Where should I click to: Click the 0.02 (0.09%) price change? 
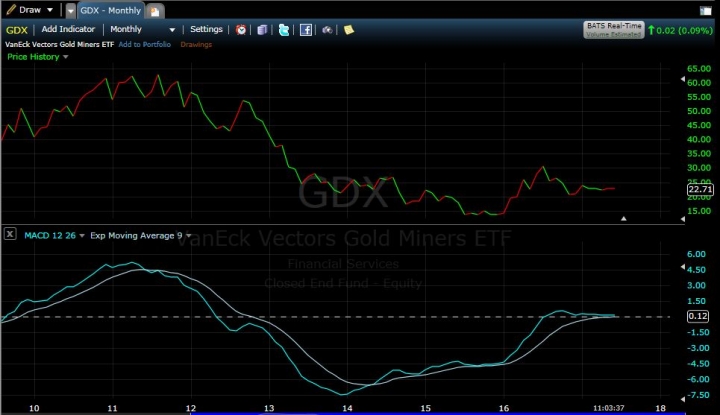680,30
